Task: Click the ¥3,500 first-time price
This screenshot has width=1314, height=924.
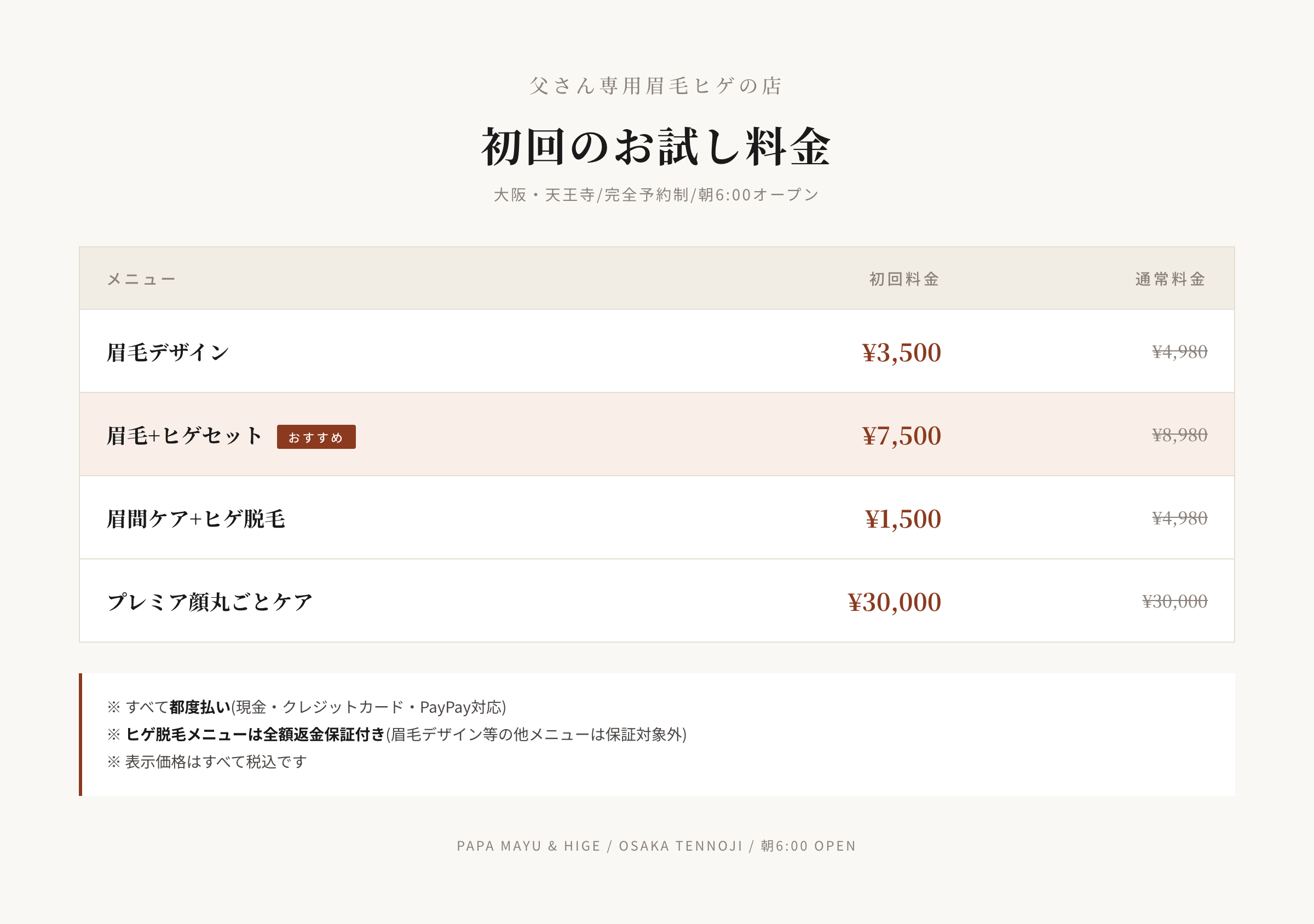Action: [901, 353]
